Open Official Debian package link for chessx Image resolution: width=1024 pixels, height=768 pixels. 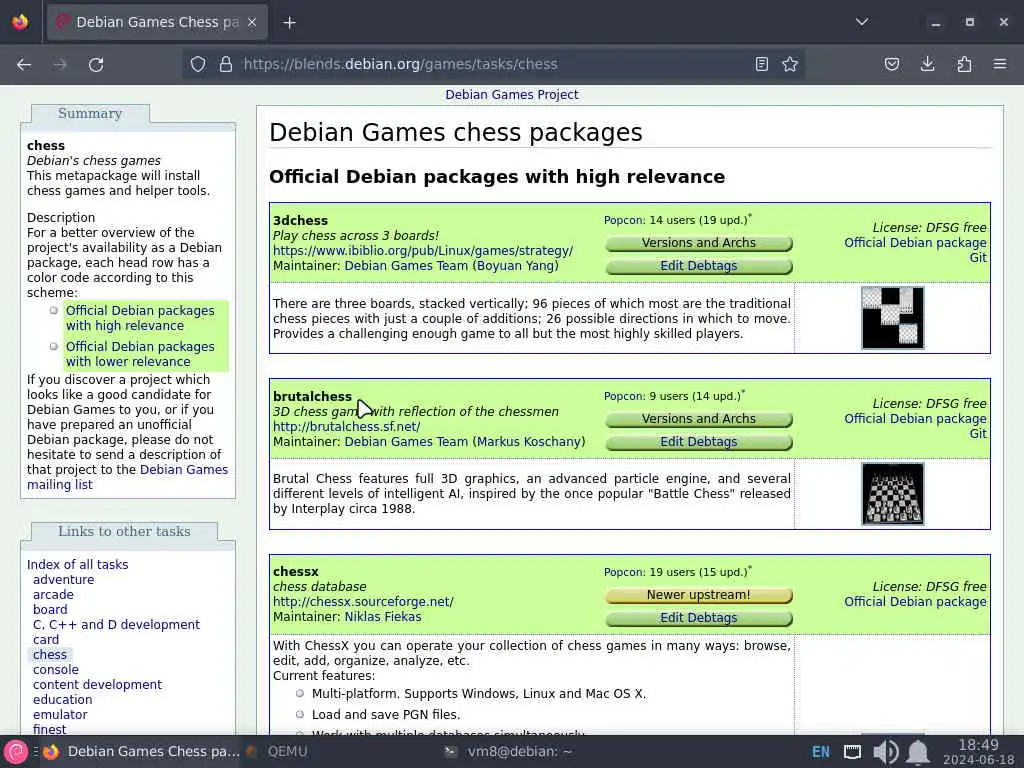[x=915, y=601]
